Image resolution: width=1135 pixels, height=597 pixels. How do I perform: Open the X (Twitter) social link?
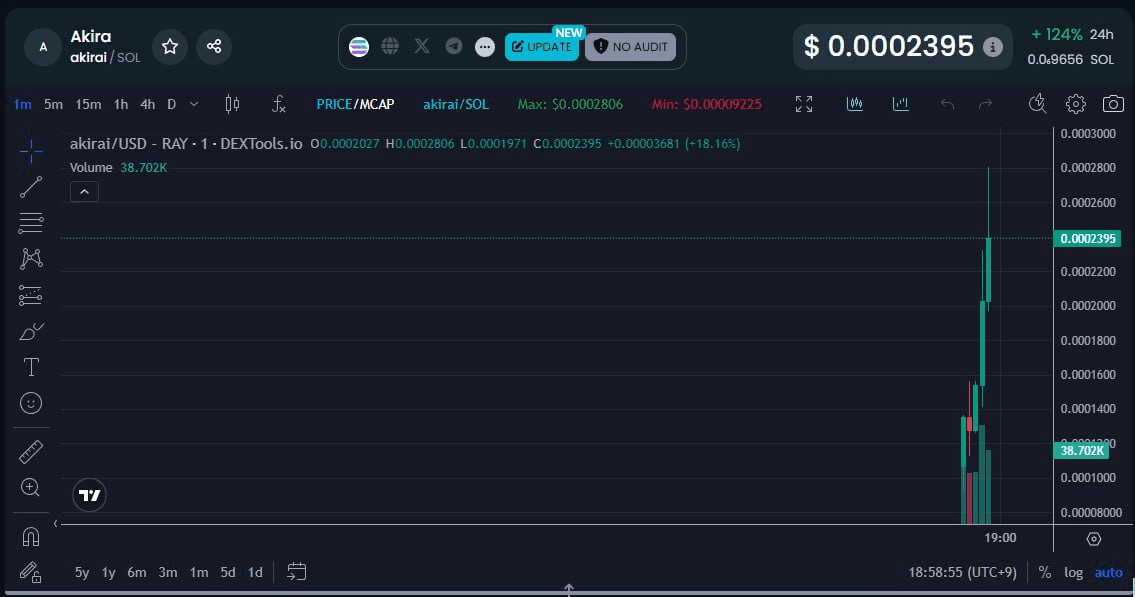pyautogui.click(x=422, y=47)
